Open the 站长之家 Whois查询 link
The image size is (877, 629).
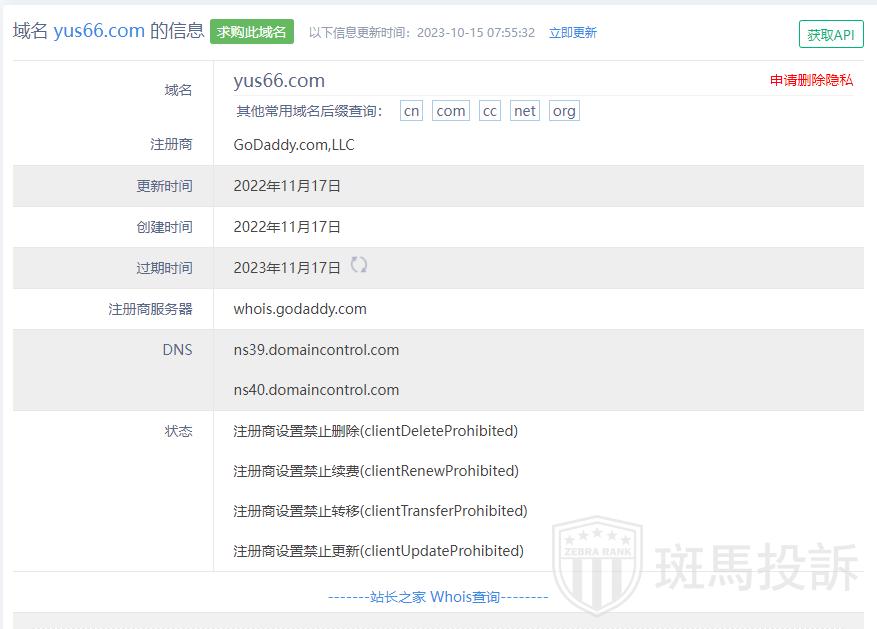point(438,597)
